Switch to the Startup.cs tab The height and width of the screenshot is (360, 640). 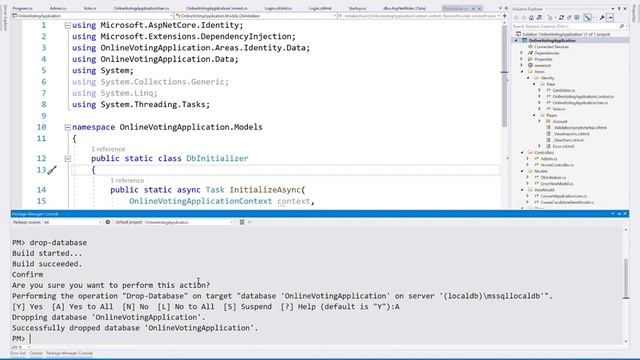coord(358,8)
